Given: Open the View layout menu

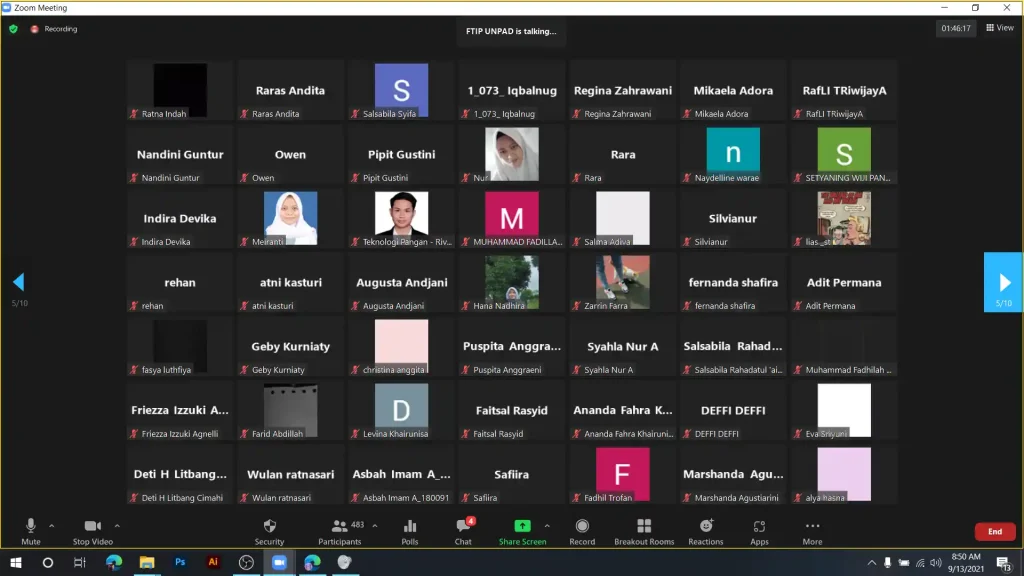Looking at the screenshot, I should point(1000,27).
